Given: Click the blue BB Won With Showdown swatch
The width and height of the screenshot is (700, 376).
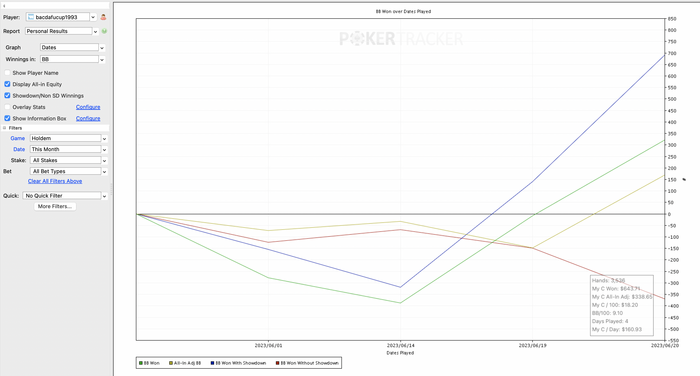Looking at the screenshot, I should [x=212, y=363].
